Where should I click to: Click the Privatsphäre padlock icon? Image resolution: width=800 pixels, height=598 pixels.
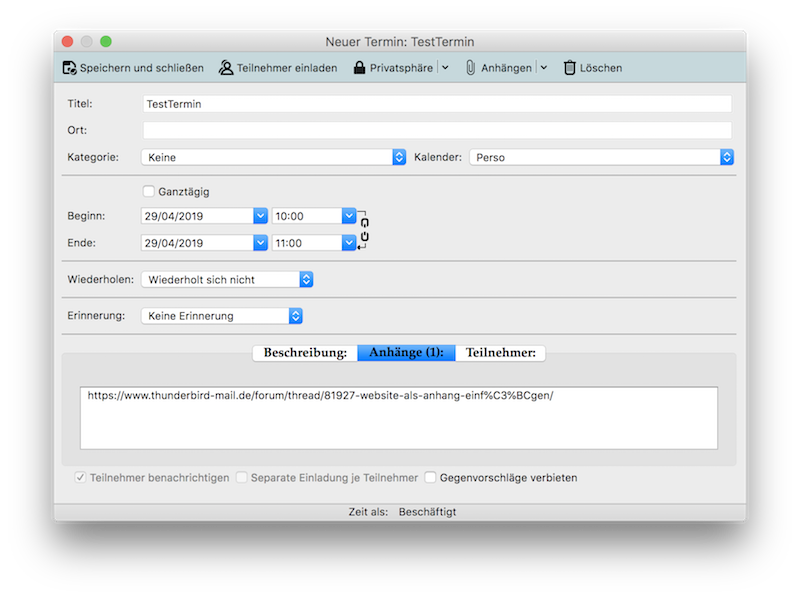(x=358, y=68)
